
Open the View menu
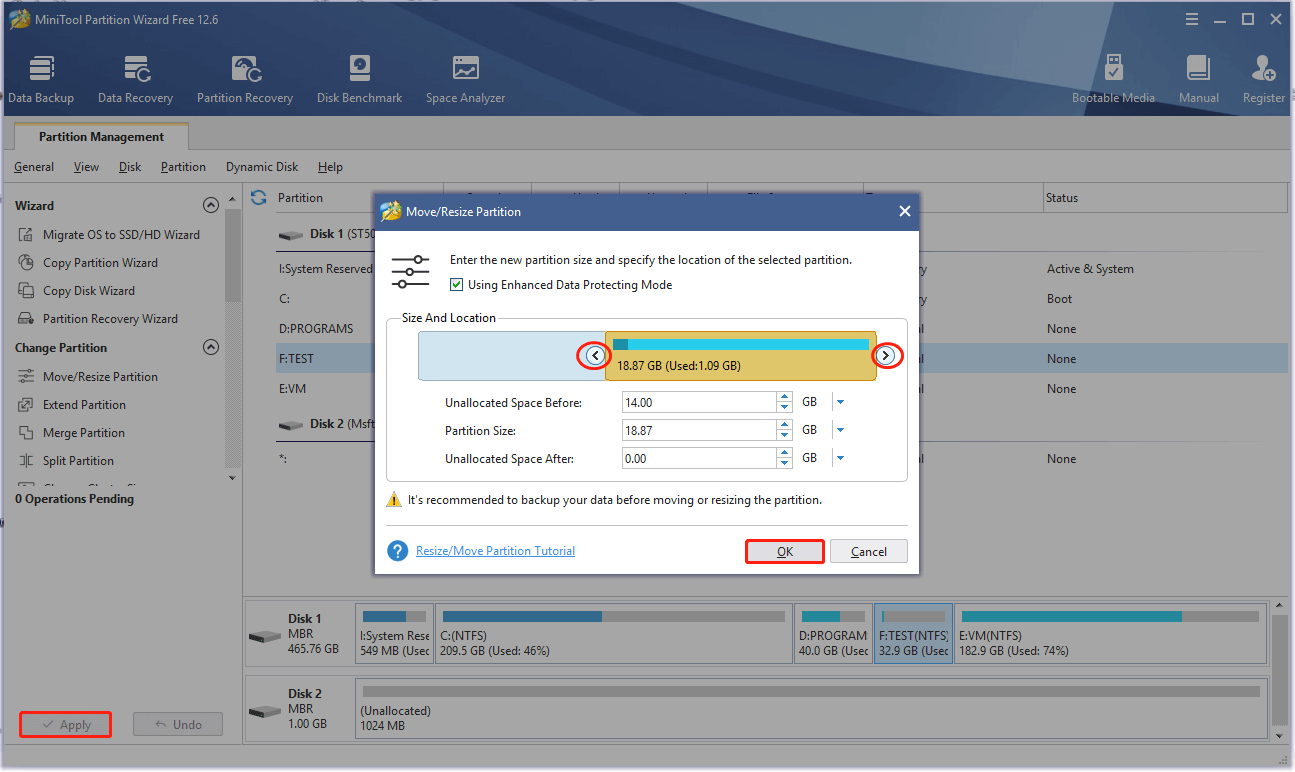click(87, 167)
